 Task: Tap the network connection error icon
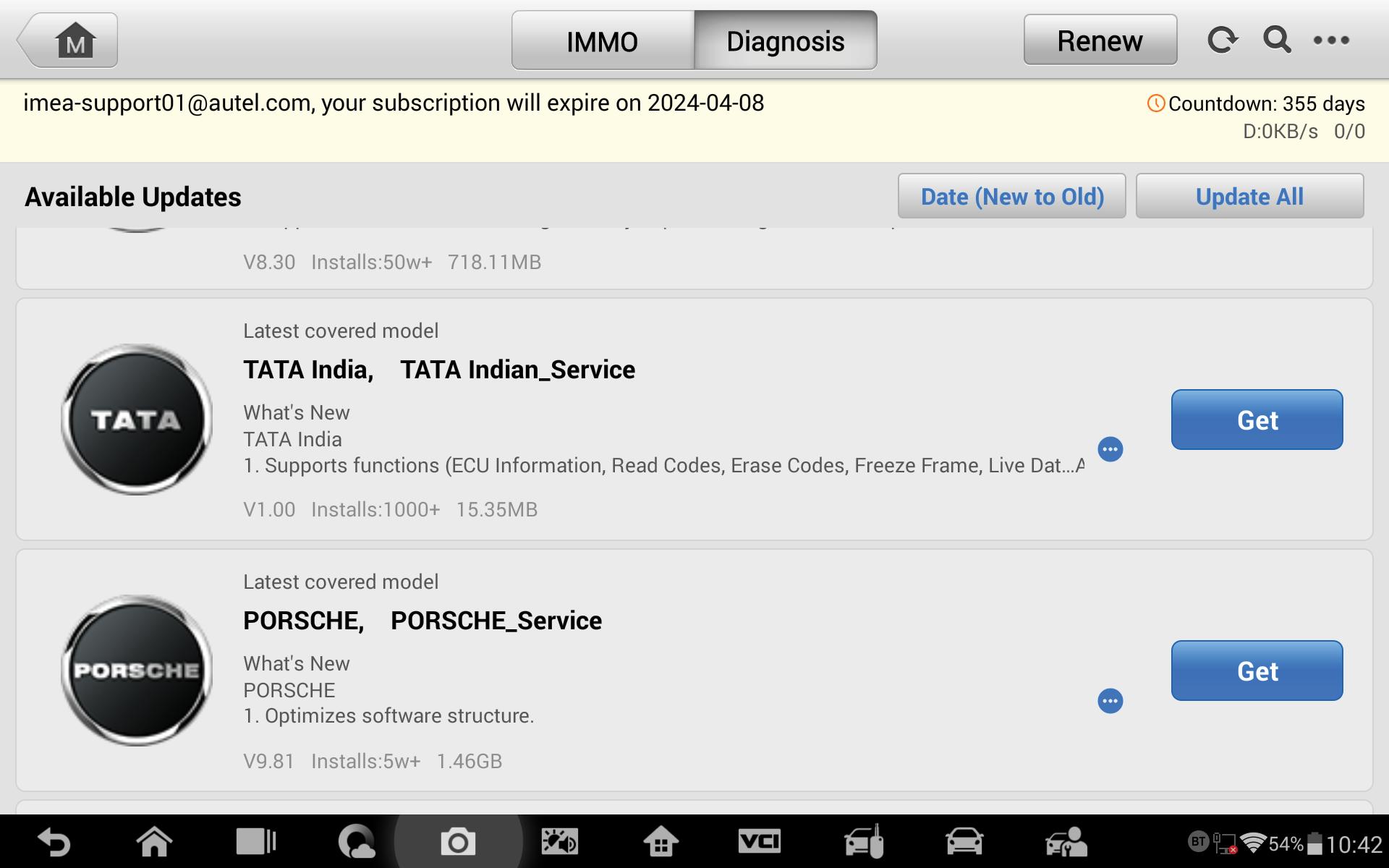coord(1224,844)
